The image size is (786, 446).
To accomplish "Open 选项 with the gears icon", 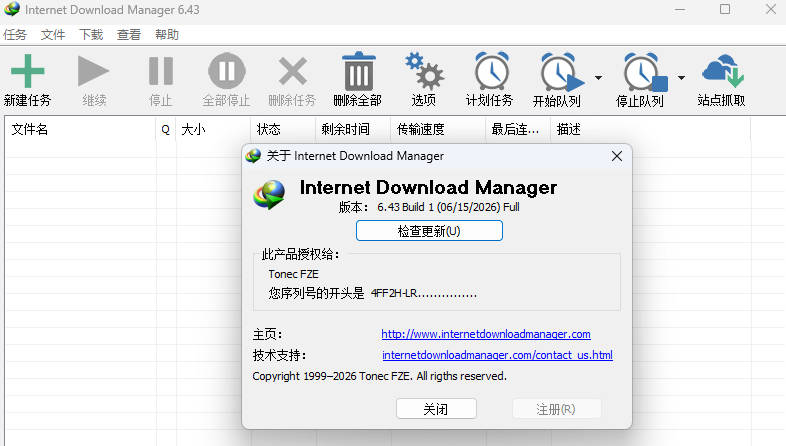I will (424, 71).
